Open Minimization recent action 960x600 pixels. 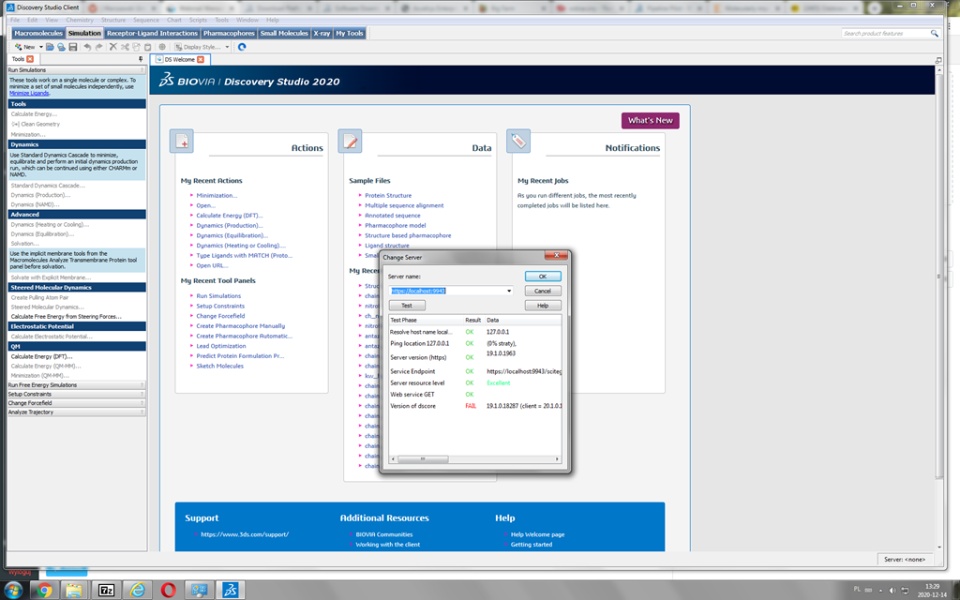pyautogui.click(x=217, y=195)
